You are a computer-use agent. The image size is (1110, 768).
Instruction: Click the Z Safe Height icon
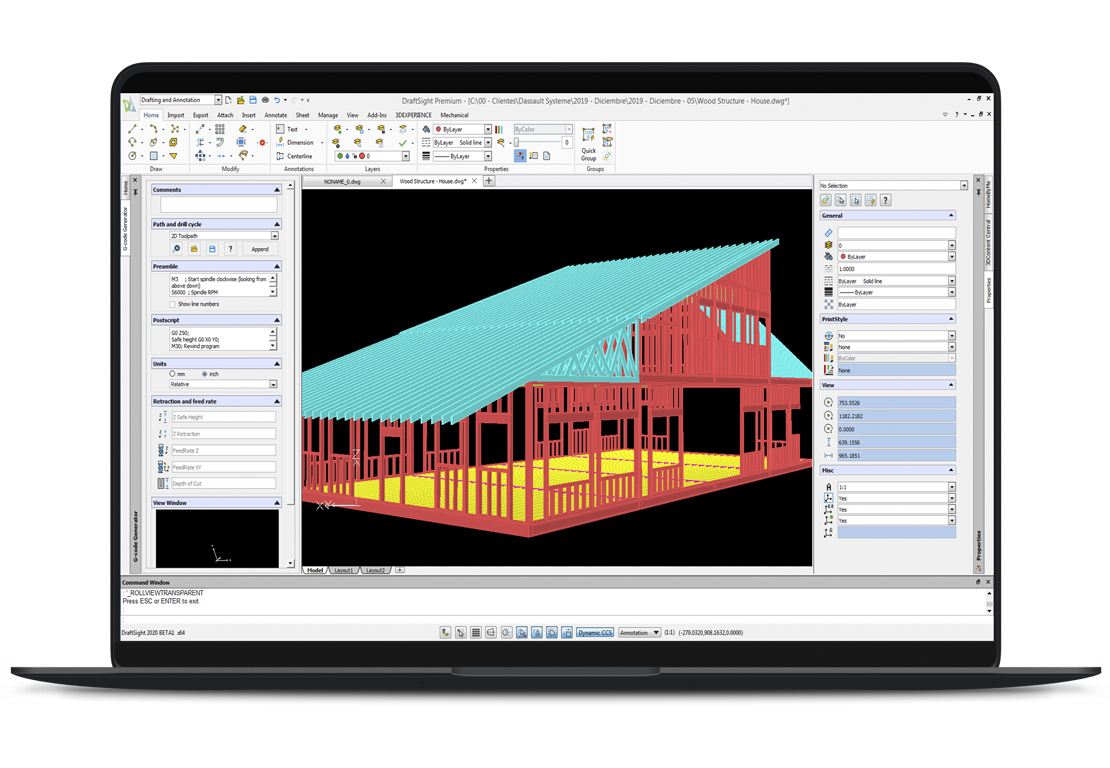[163, 417]
